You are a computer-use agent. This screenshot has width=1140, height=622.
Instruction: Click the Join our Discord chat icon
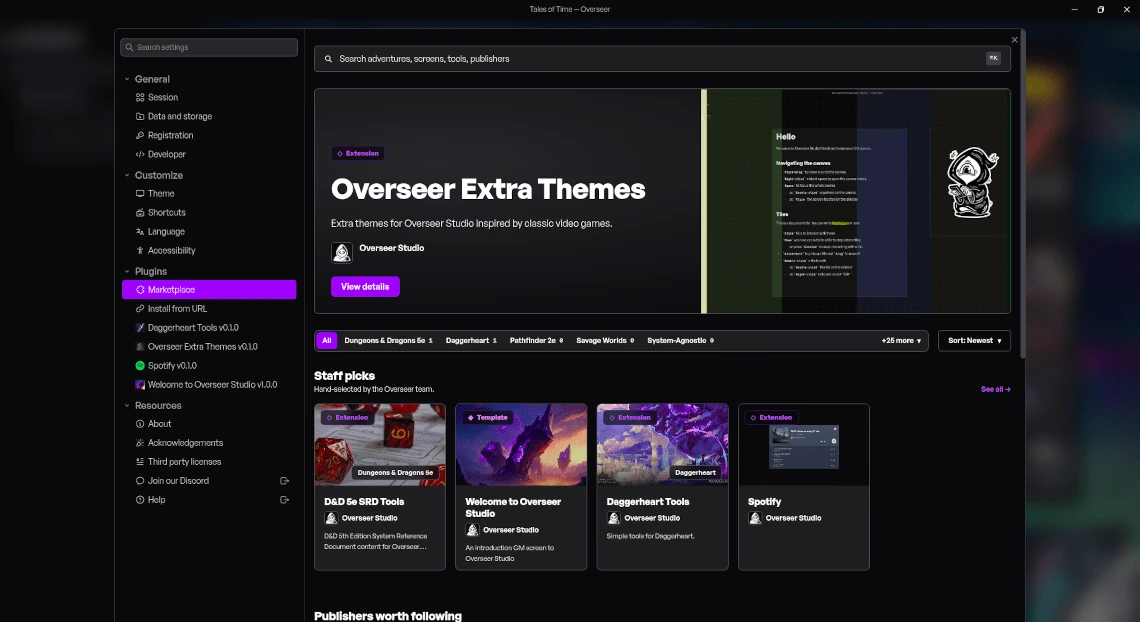[140, 480]
